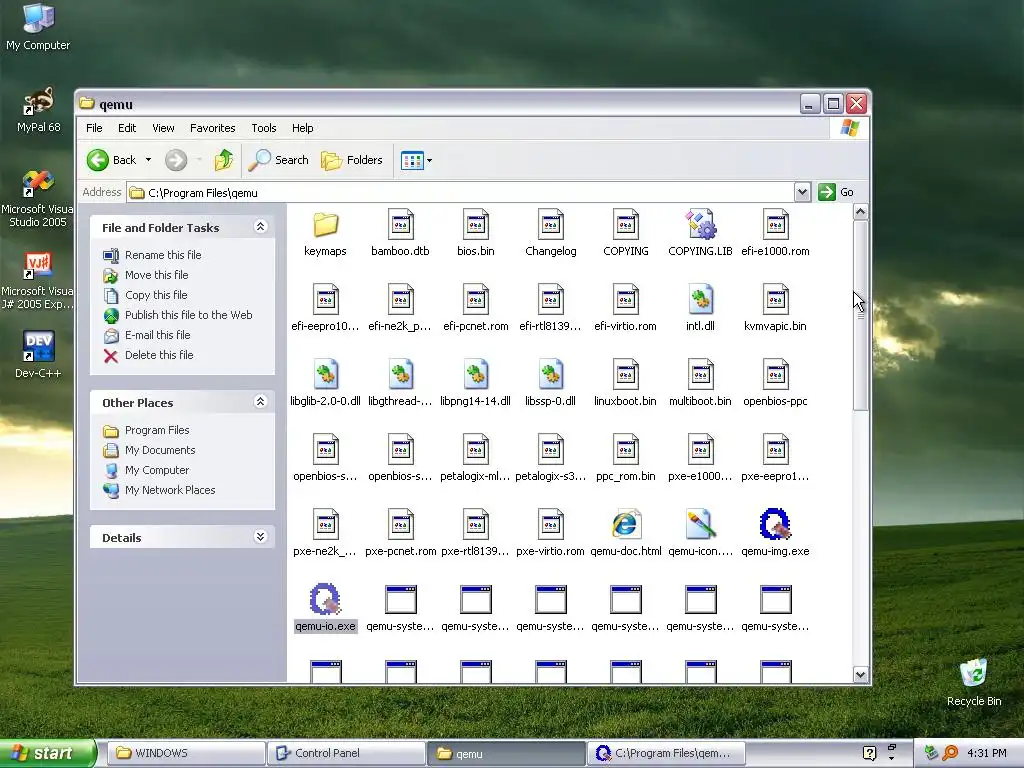This screenshot has height=768, width=1024.
Task: Select the Changelog file icon
Action: pyautogui.click(x=551, y=225)
